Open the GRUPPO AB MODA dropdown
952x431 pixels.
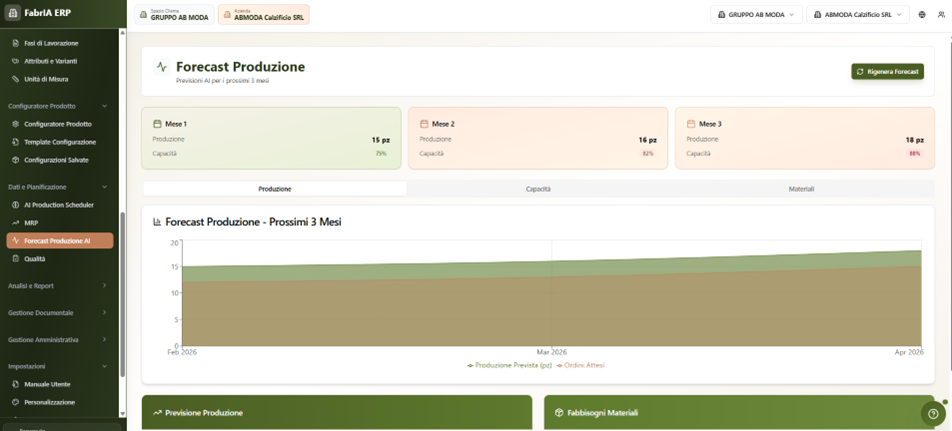pyautogui.click(x=756, y=15)
